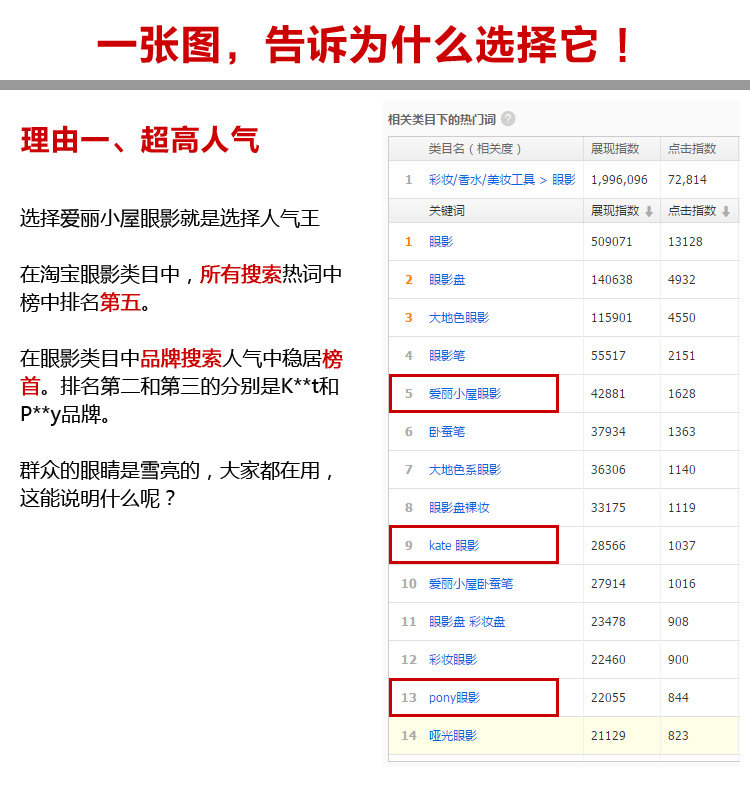Select the click value 1363
The width and height of the screenshot is (750, 790).
click(x=681, y=432)
